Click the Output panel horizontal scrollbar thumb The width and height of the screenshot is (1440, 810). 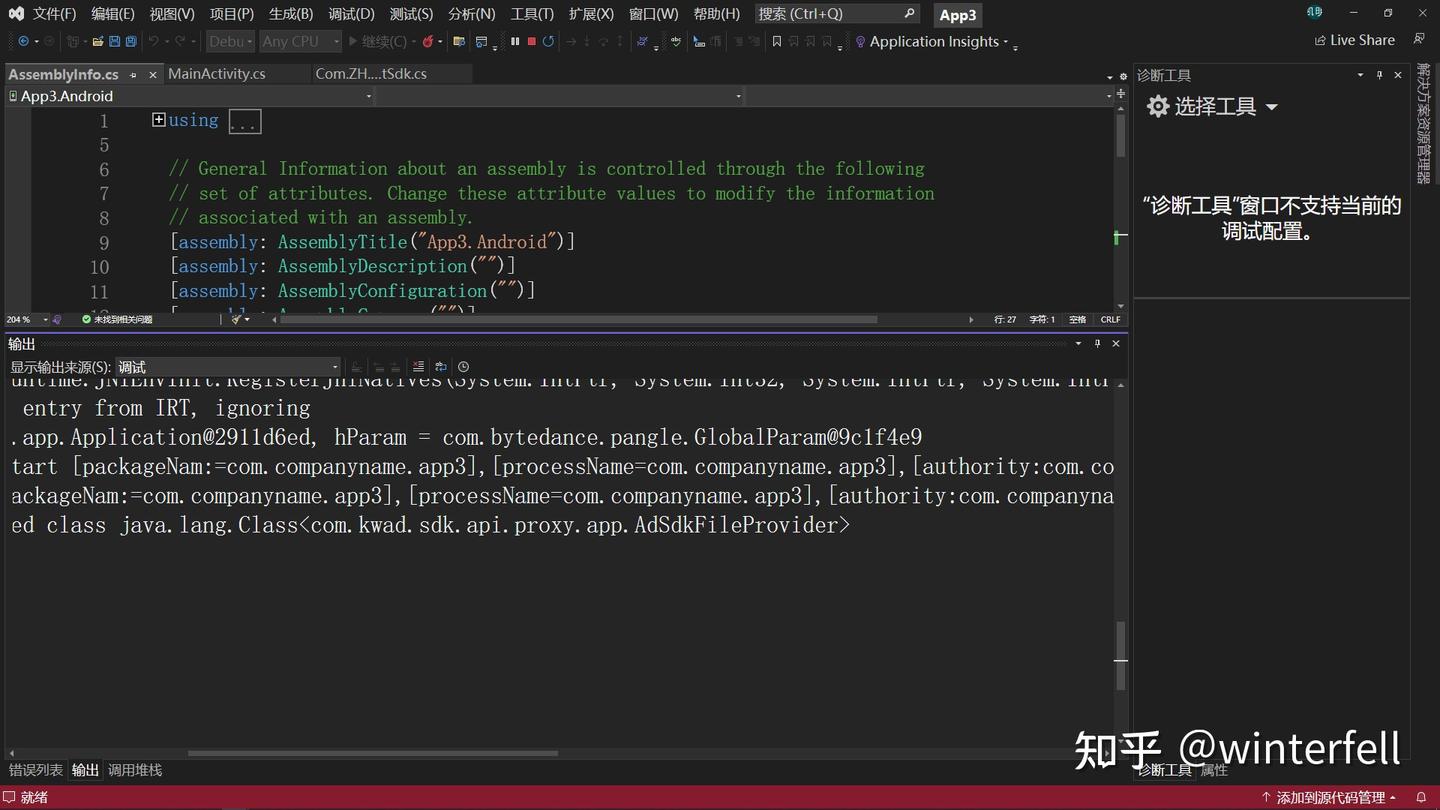click(x=372, y=753)
